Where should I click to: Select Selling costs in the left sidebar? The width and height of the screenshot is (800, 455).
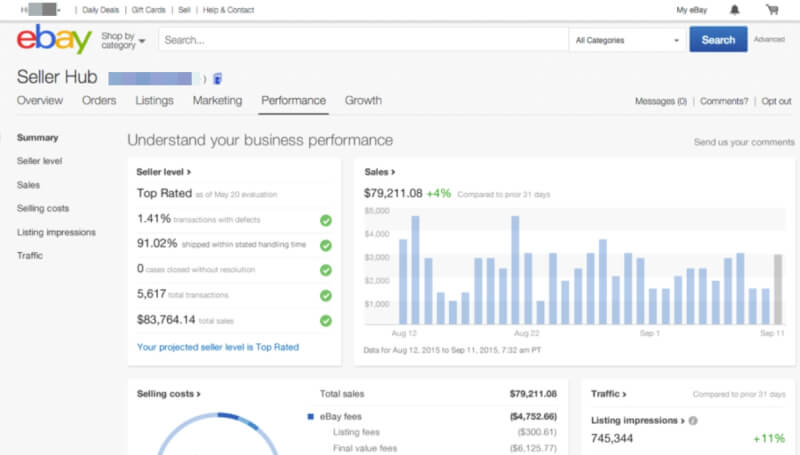tap(43, 208)
